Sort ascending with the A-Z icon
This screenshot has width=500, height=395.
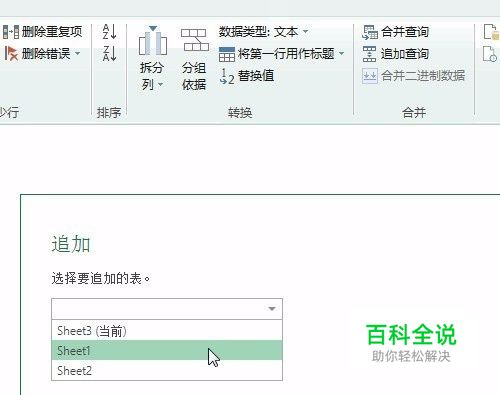110,32
